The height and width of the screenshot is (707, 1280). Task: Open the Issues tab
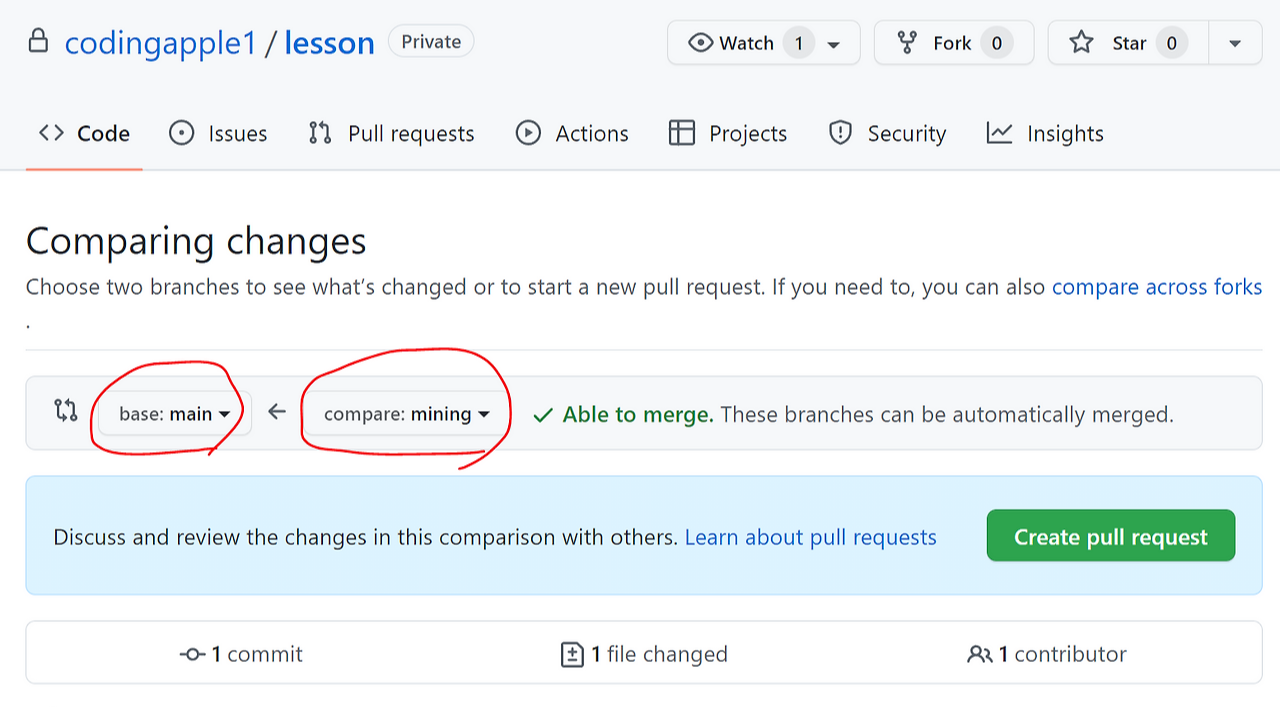pos(218,134)
